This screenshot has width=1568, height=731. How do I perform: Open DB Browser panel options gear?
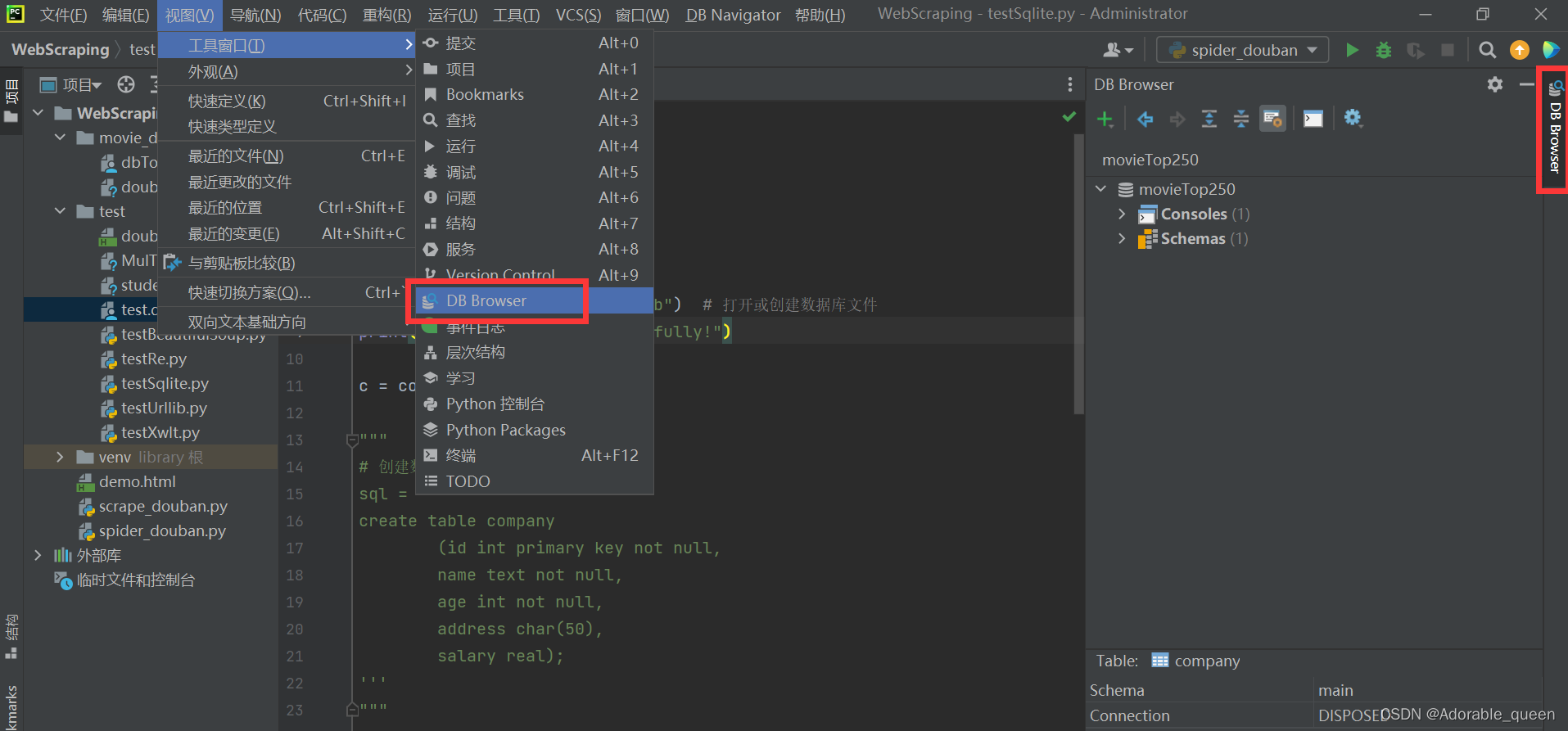[x=1495, y=84]
